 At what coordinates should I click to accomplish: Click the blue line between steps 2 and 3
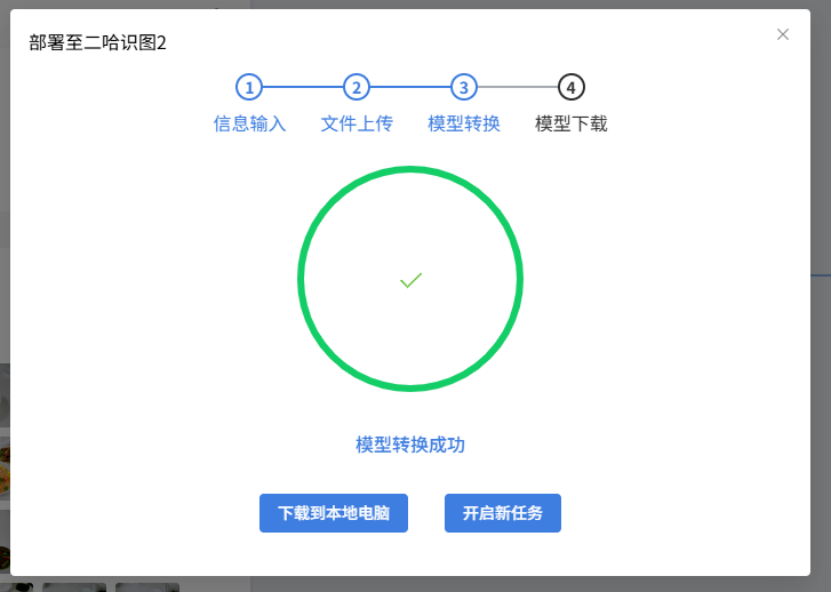(409, 88)
